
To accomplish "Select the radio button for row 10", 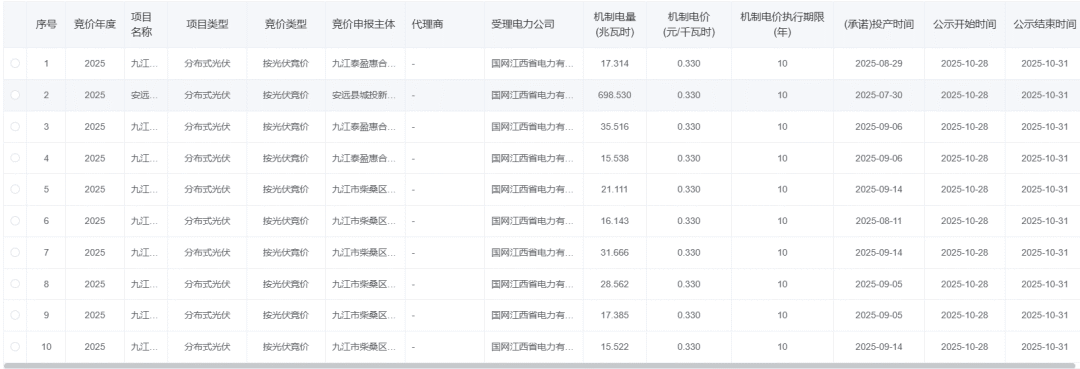I will point(15,347).
